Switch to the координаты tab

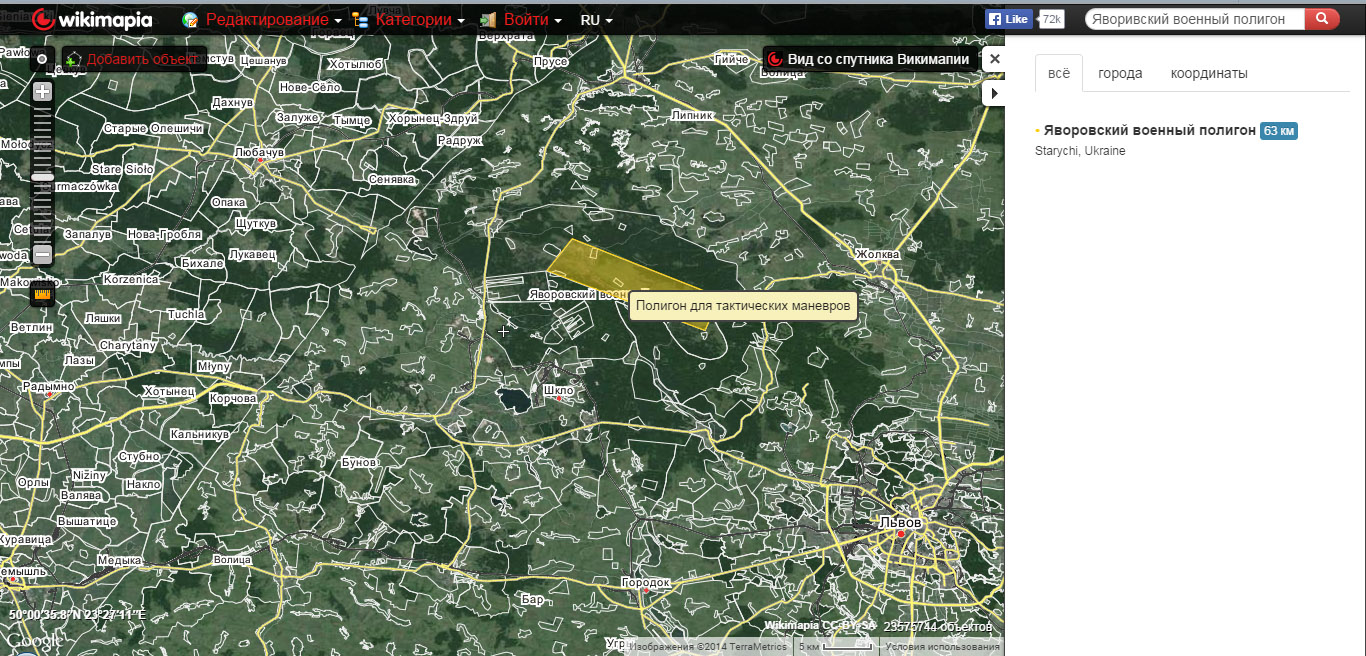(x=1209, y=73)
